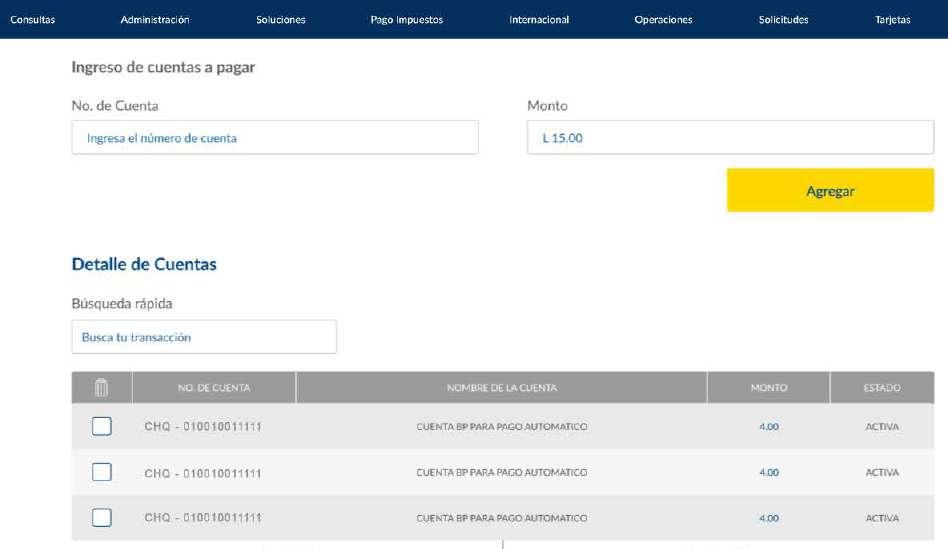This screenshot has height=549, width=948.
Task: Click the MONTO column header
Action: pos(769,388)
